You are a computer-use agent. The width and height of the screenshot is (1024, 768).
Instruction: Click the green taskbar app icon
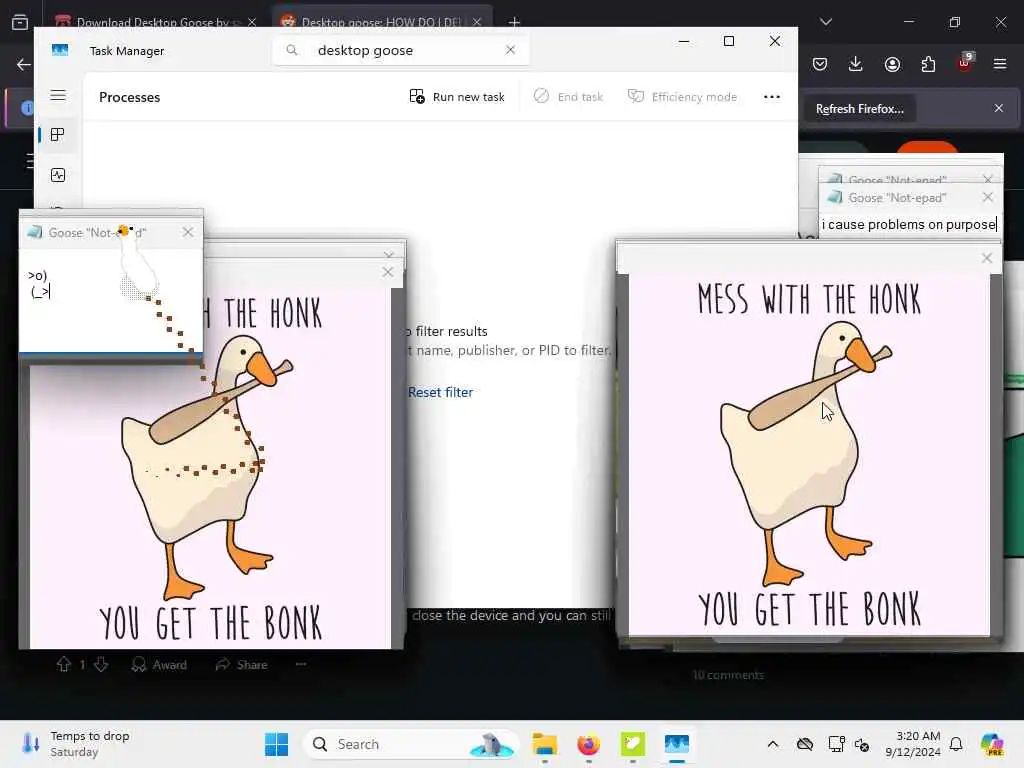point(632,744)
